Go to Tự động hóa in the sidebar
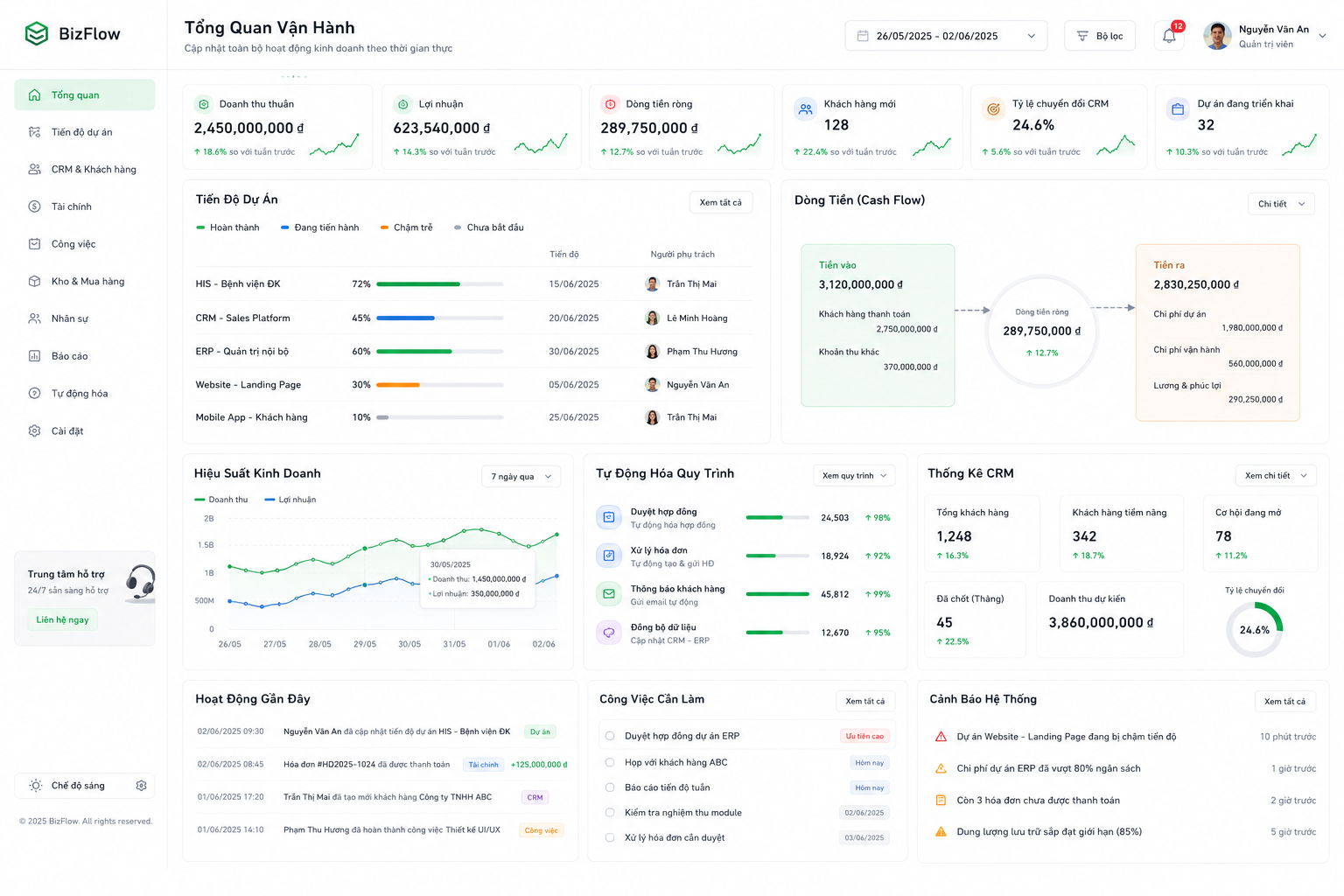 tap(85, 394)
